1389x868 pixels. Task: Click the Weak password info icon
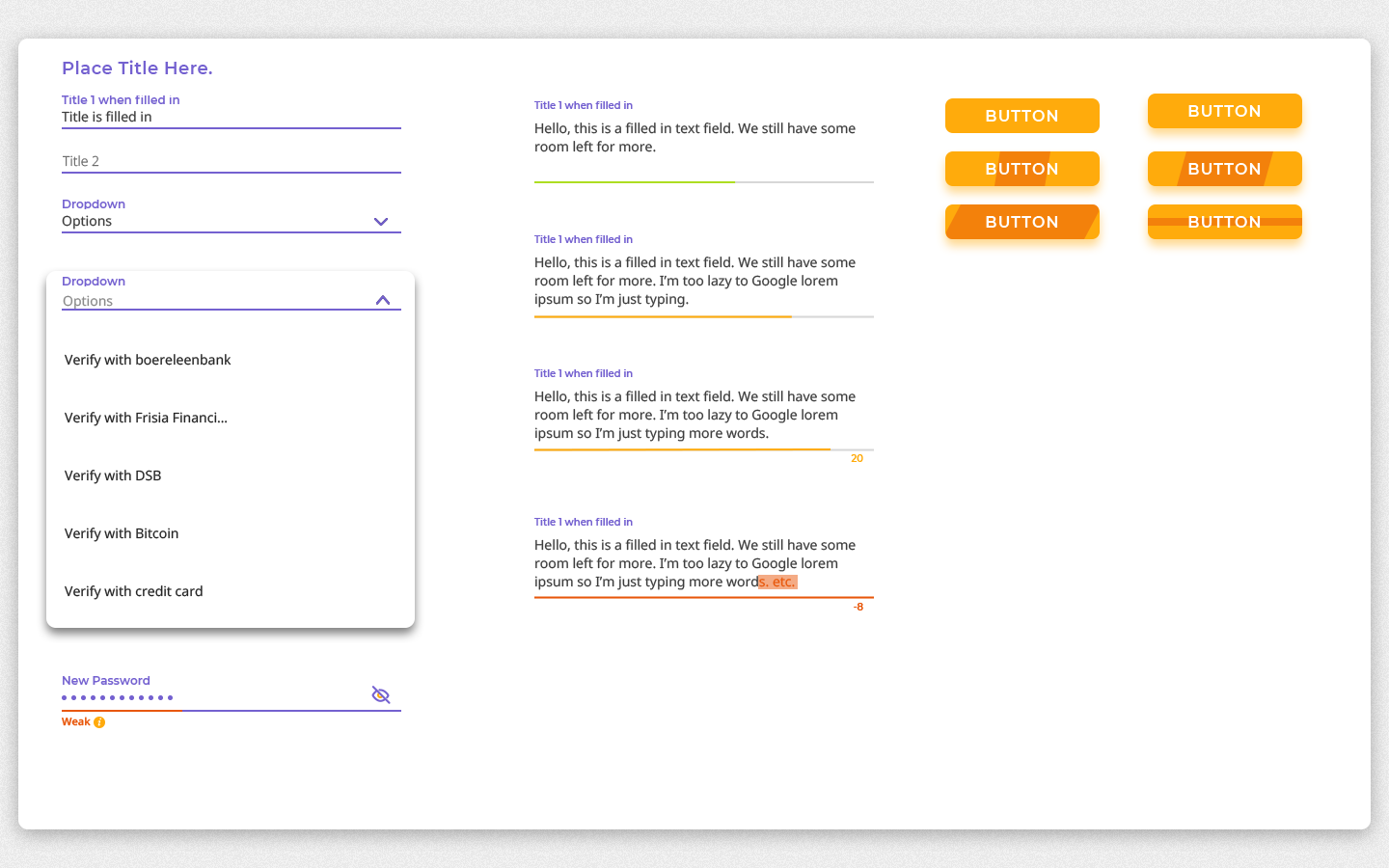click(x=99, y=722)
